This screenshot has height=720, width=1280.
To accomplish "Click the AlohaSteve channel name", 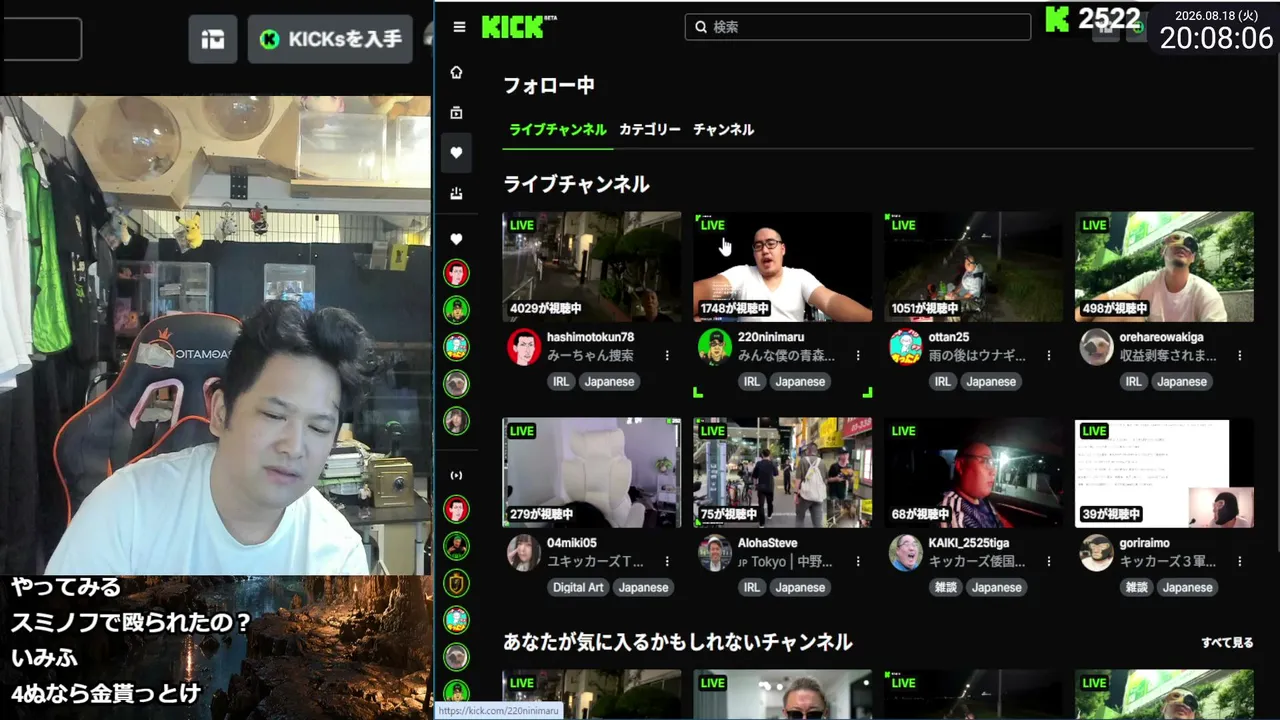I will click(x=768, y=543).
